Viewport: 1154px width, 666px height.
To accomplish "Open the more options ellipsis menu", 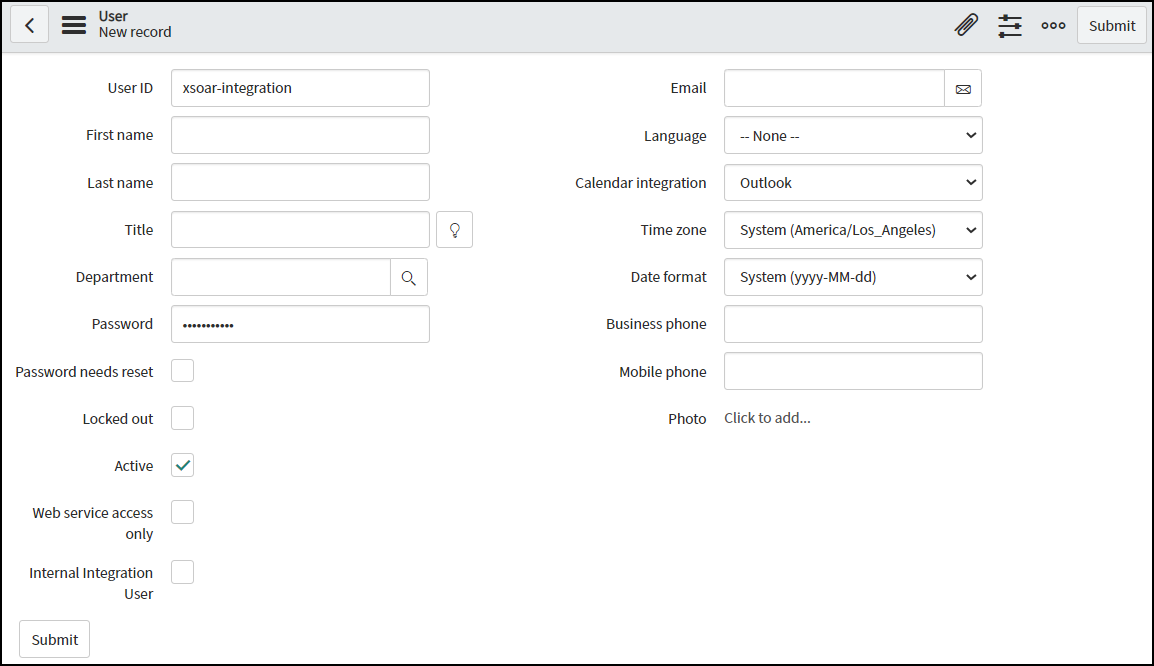I will (1053, 26).
